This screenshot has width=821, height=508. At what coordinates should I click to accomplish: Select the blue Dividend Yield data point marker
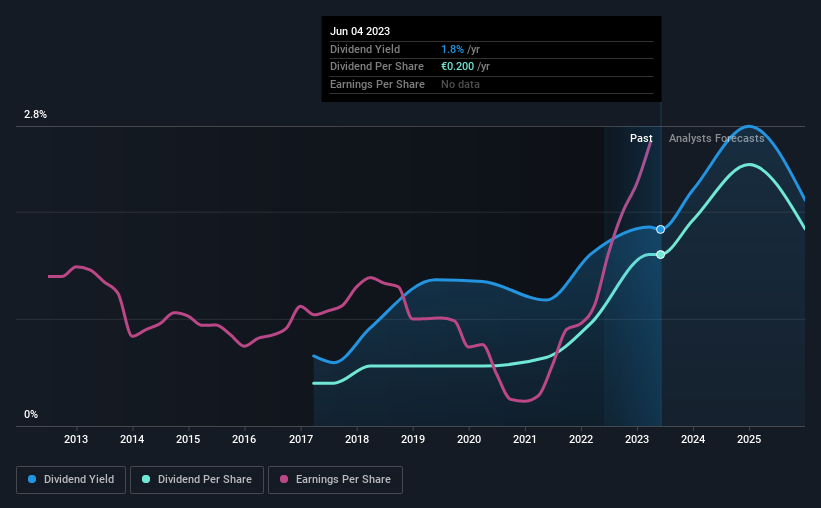click(x=661, y=229)
